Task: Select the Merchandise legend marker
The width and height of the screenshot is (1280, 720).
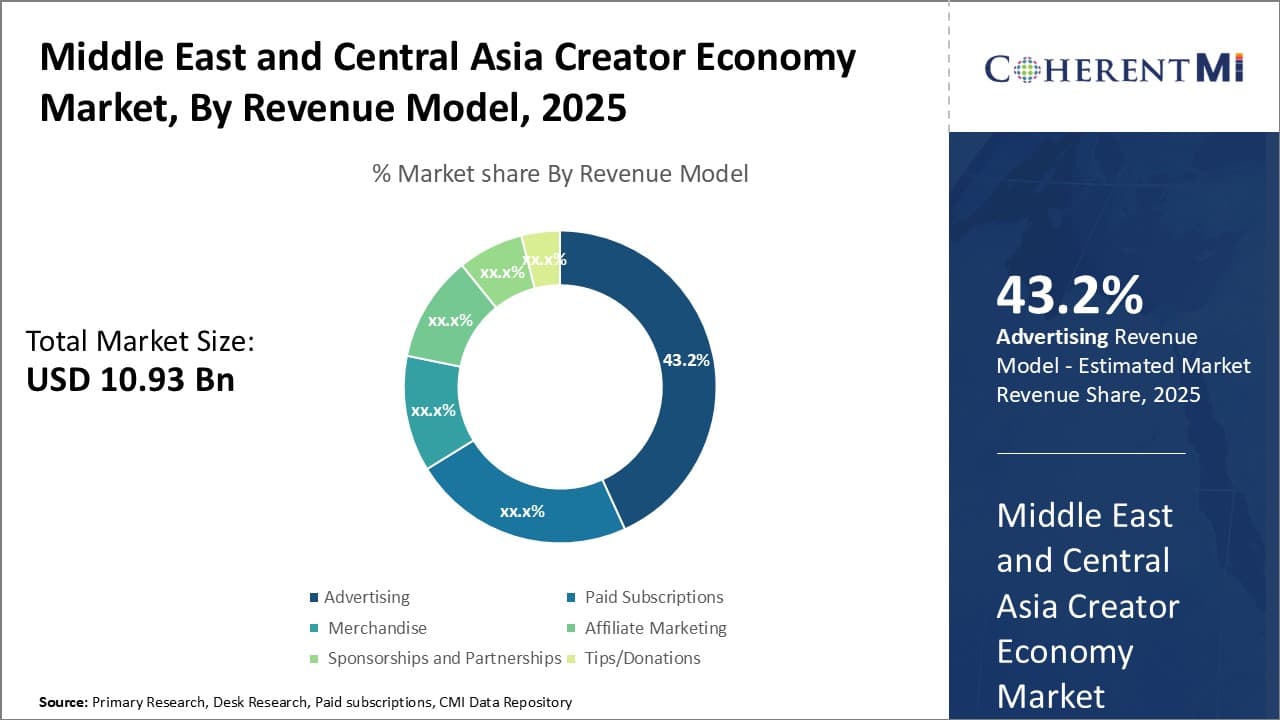Action: [315, 628]
